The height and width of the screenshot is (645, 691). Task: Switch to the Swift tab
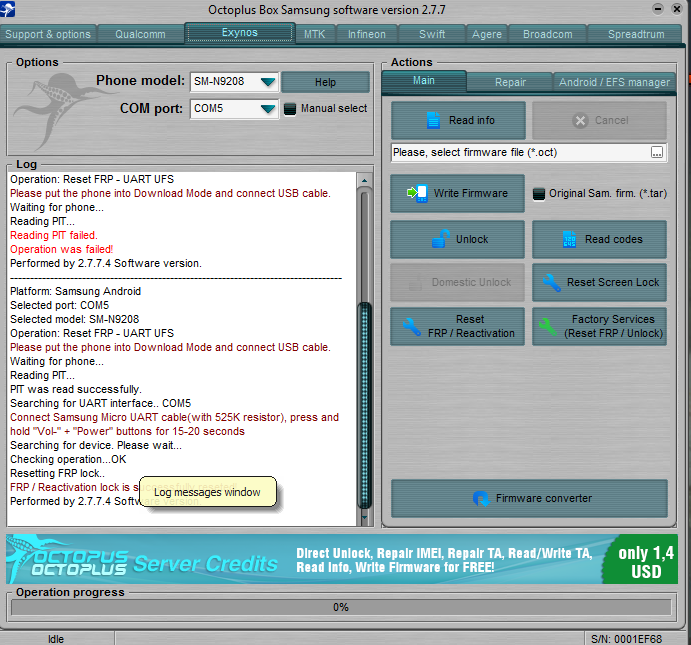432,34
